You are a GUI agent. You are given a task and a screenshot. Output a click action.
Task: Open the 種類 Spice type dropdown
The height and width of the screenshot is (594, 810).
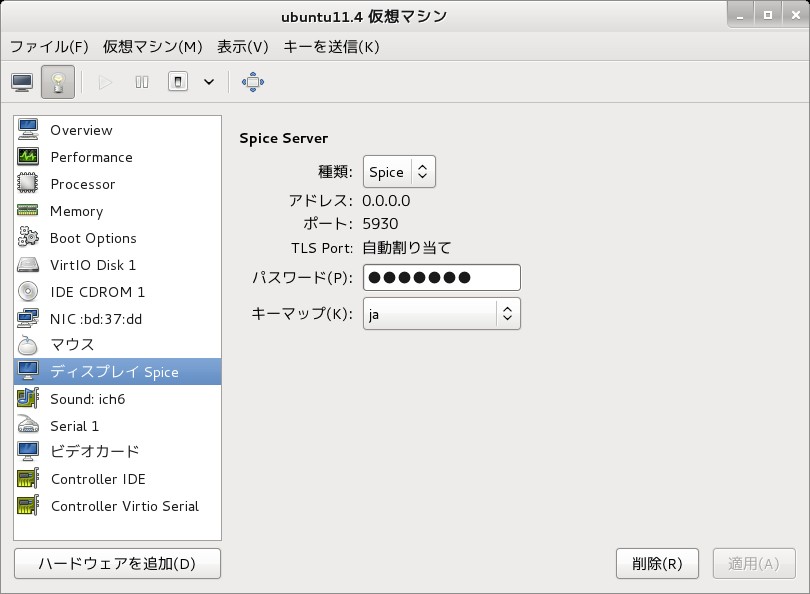[x=399, y=171]
